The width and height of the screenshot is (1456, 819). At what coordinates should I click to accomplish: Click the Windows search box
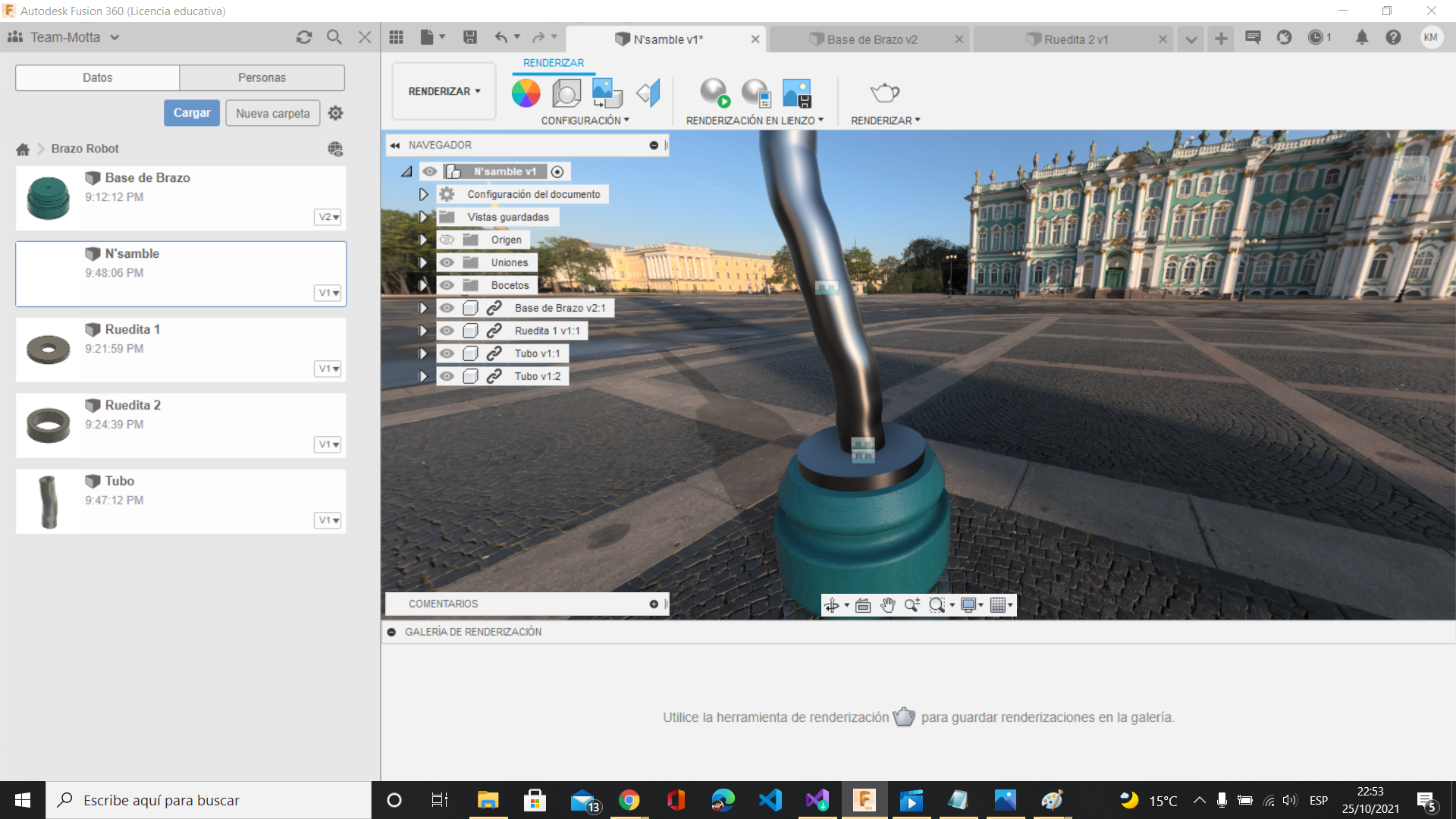[x=209, y=800]
